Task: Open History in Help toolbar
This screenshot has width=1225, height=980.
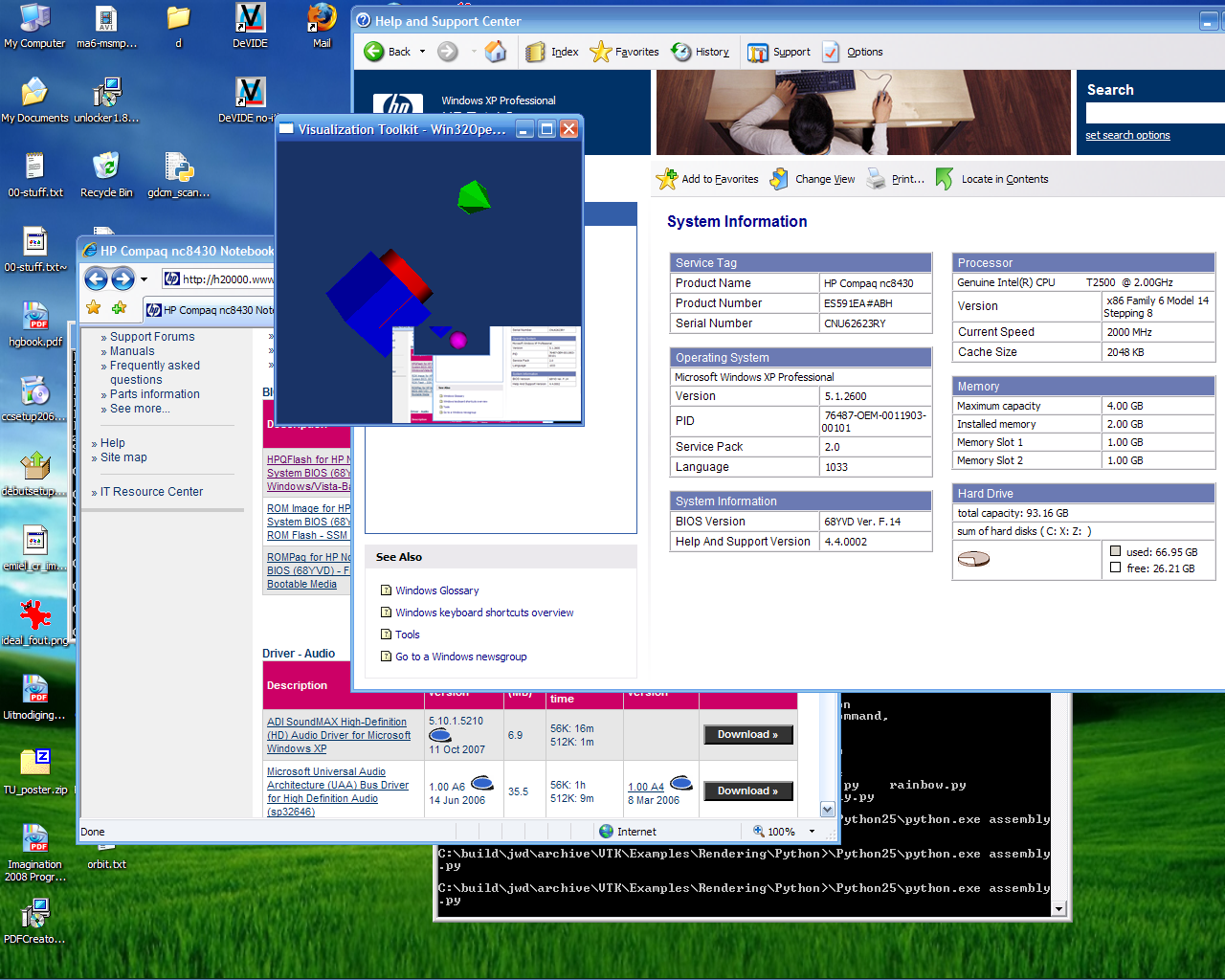Action: 701,52
